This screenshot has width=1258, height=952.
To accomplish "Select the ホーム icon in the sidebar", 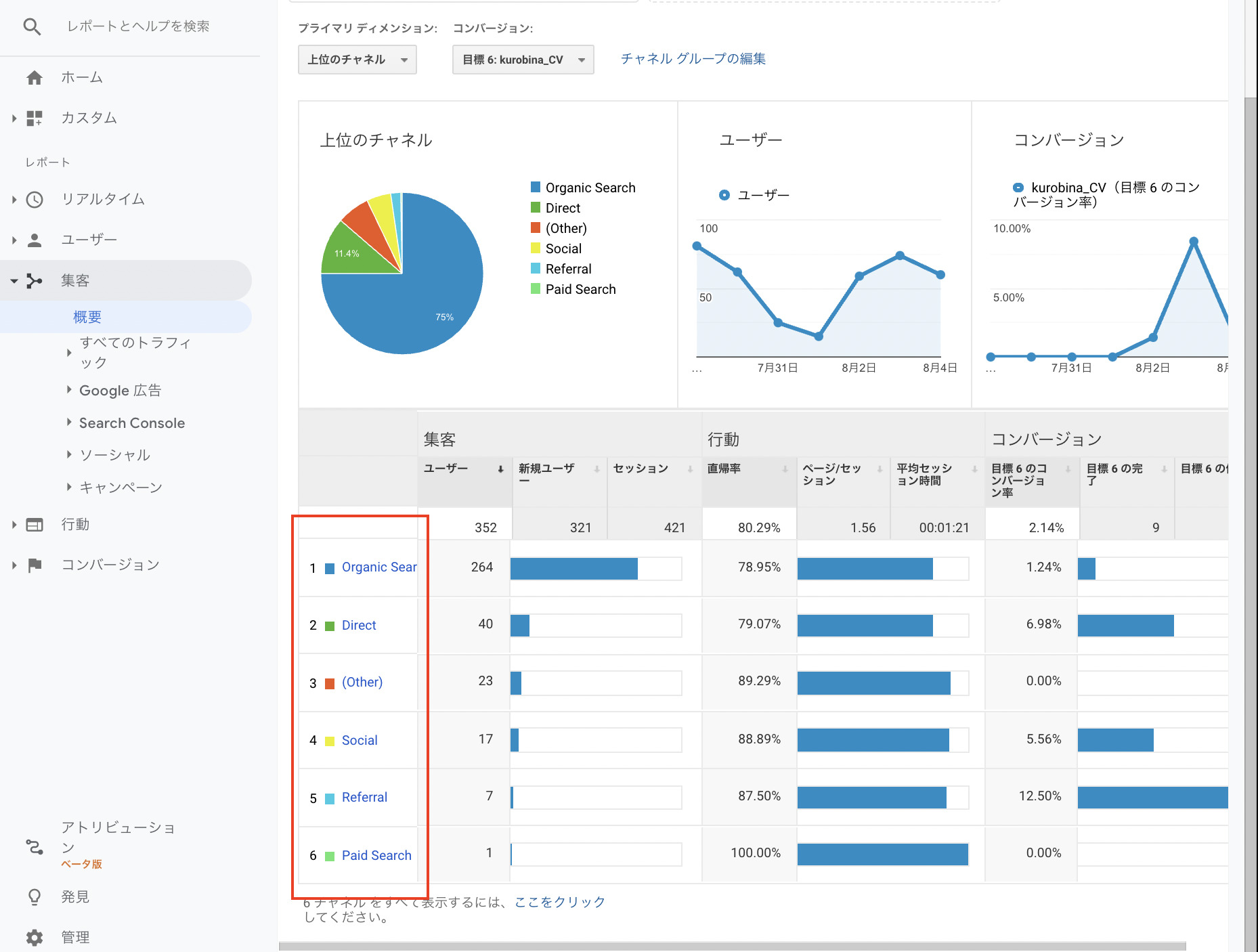I will click(34, 77).
